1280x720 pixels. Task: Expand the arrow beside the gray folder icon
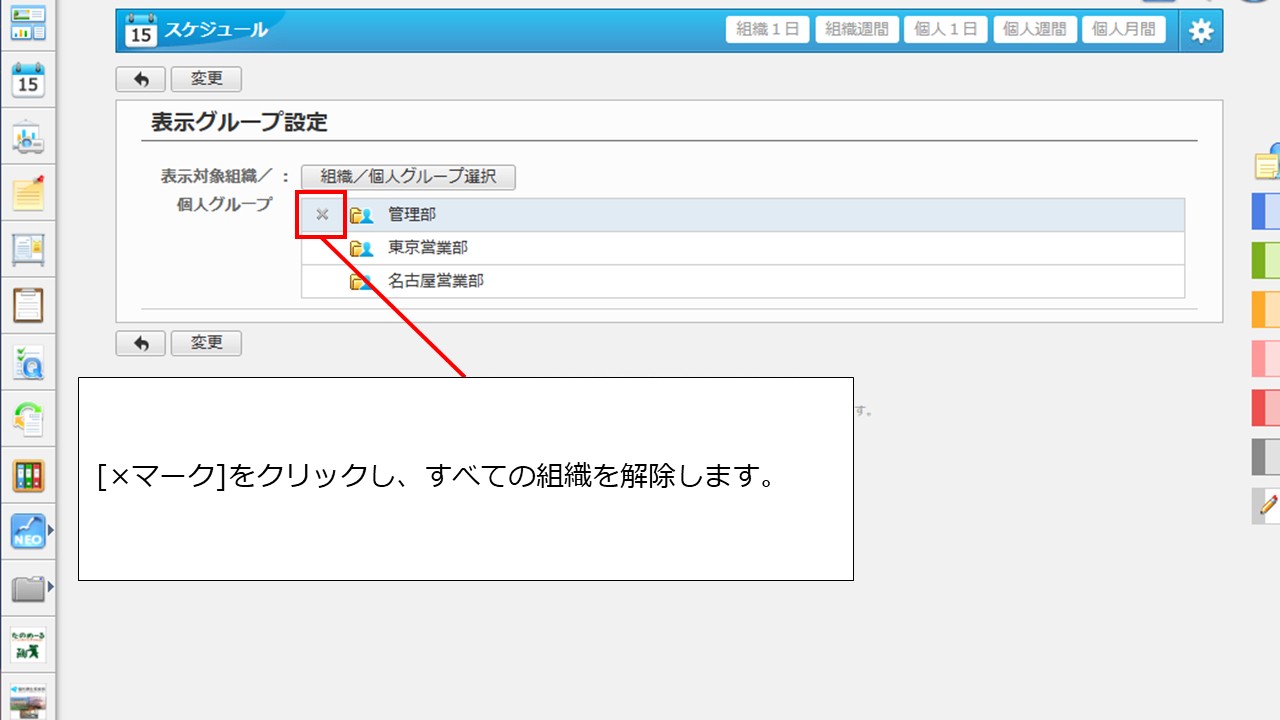[50, 588]
